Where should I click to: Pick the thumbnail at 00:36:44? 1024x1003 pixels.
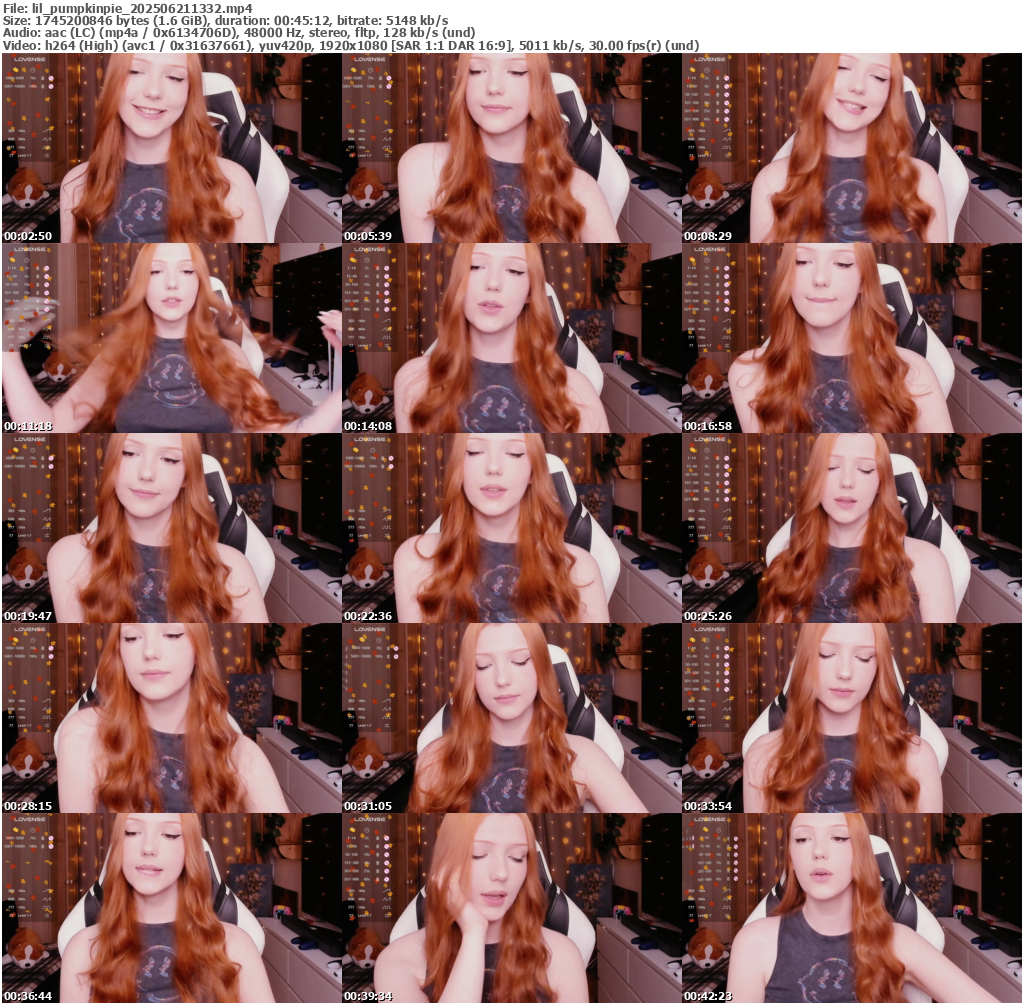click(171, 908)
